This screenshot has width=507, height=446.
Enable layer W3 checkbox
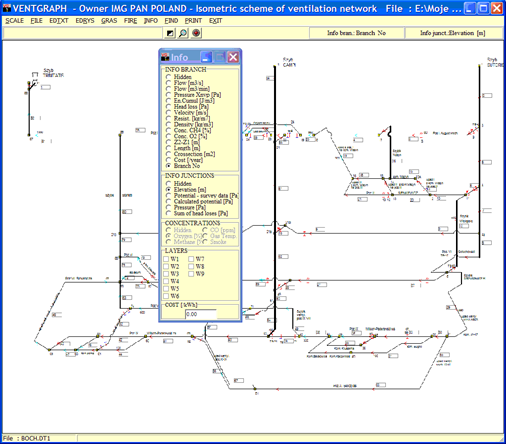pyautogui.click(x=166, y=274)
